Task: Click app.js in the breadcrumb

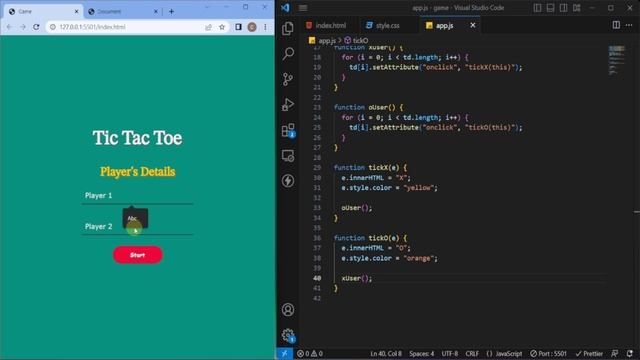Action: [x=327, y=40]
